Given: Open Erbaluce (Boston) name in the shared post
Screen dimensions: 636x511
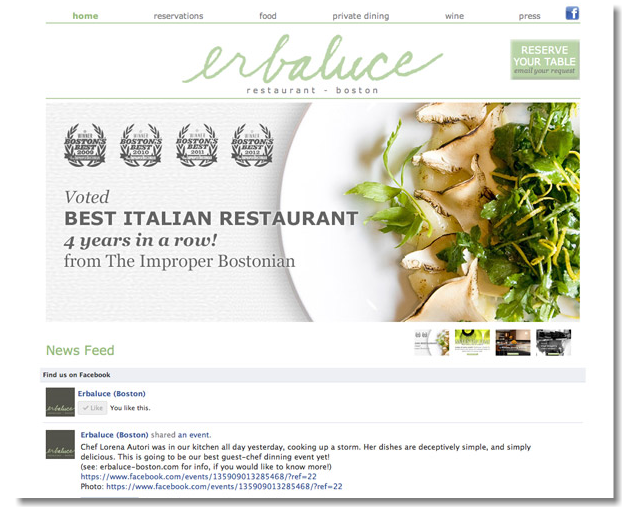Looking at the screenshot, I should (x=114, y=435).
